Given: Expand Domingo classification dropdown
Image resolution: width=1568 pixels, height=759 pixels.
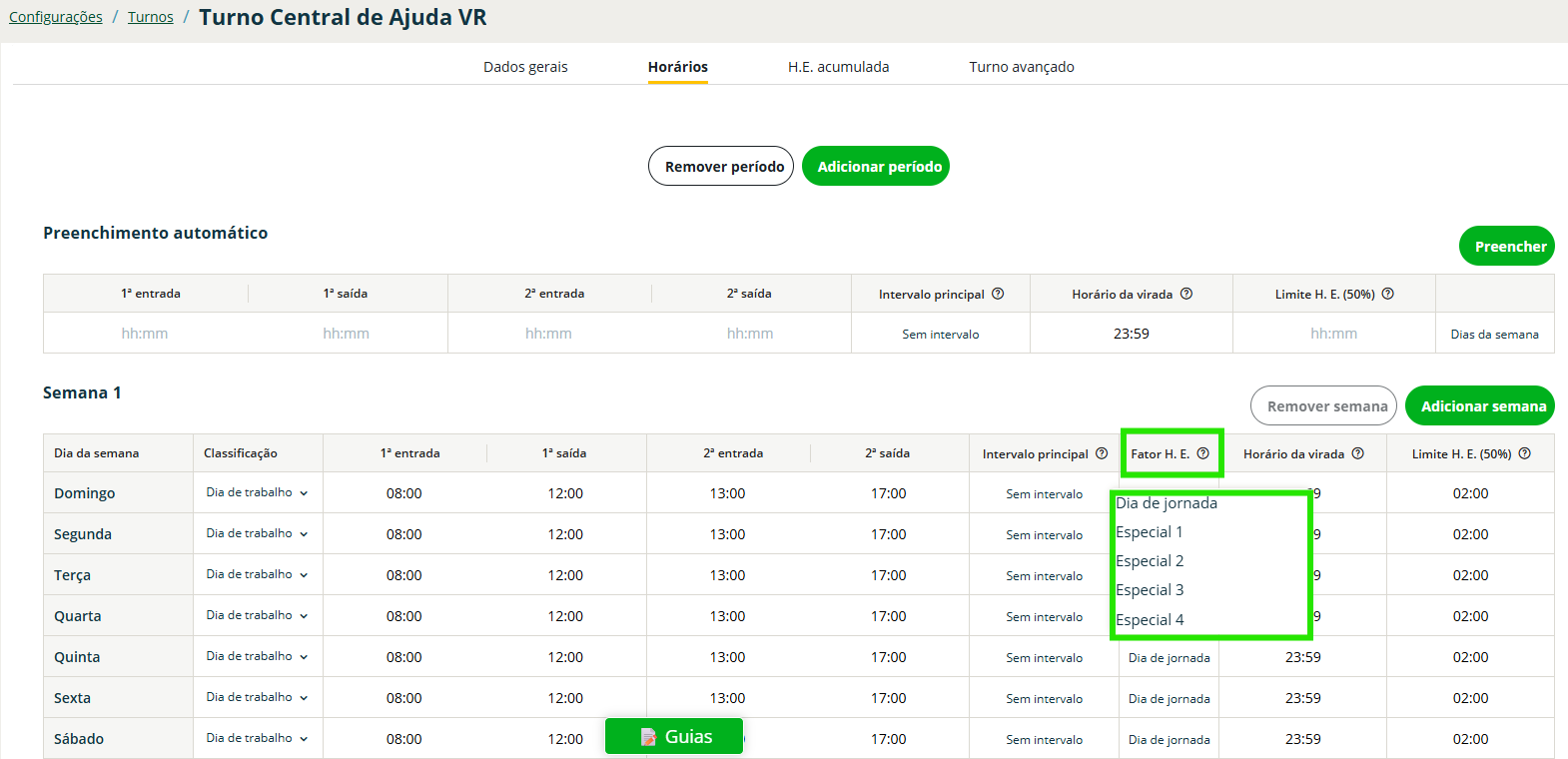Looking at the screenshot, I should (x=257, y=492).
